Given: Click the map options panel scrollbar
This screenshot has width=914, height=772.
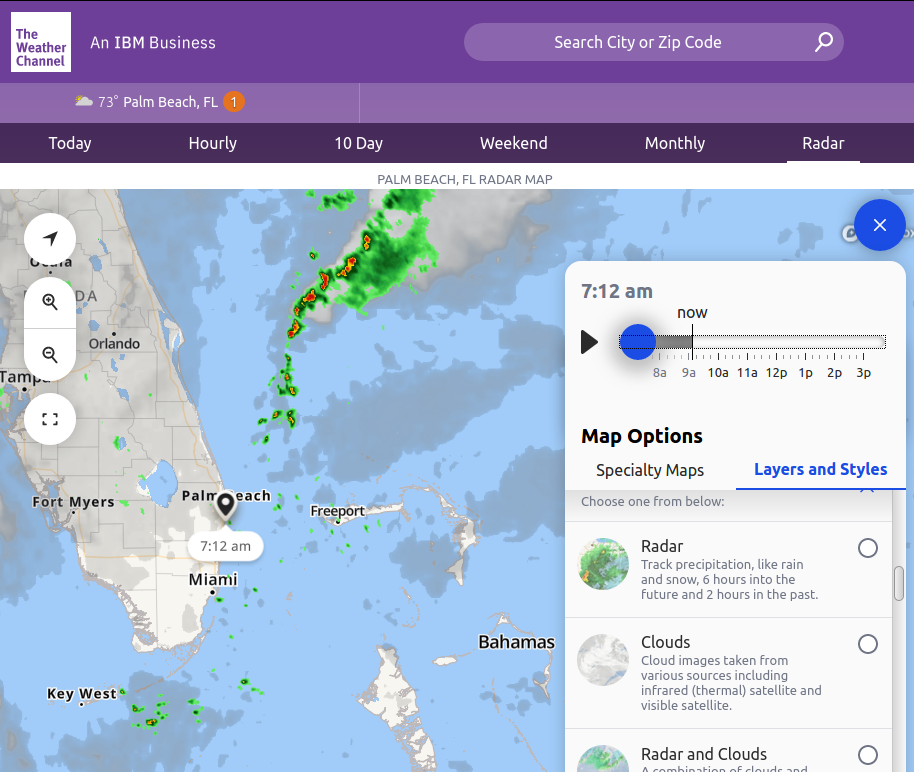Looking at the screenshot, I should pyautogui.click(x=899, y=582).
